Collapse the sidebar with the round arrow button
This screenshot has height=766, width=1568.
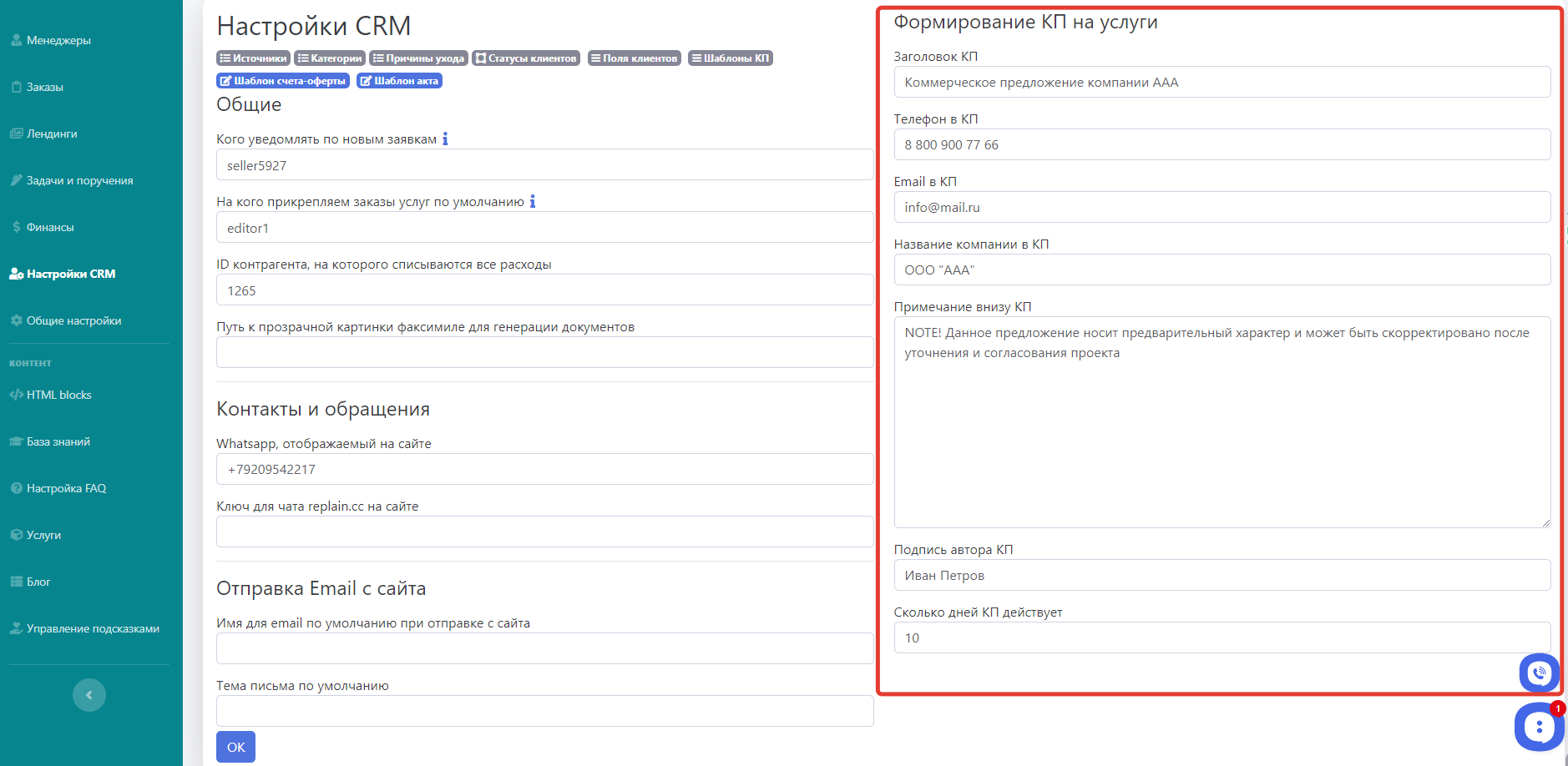pos(89,695)
